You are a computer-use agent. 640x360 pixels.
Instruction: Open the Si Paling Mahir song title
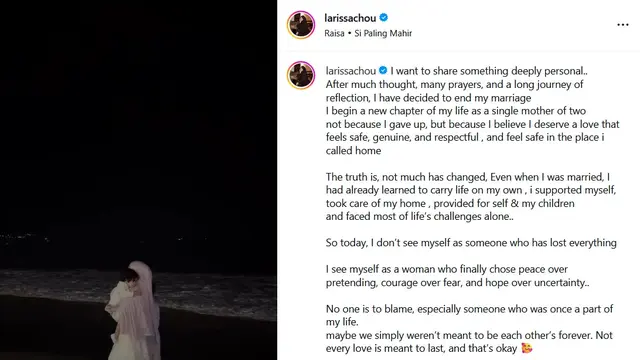383,33
